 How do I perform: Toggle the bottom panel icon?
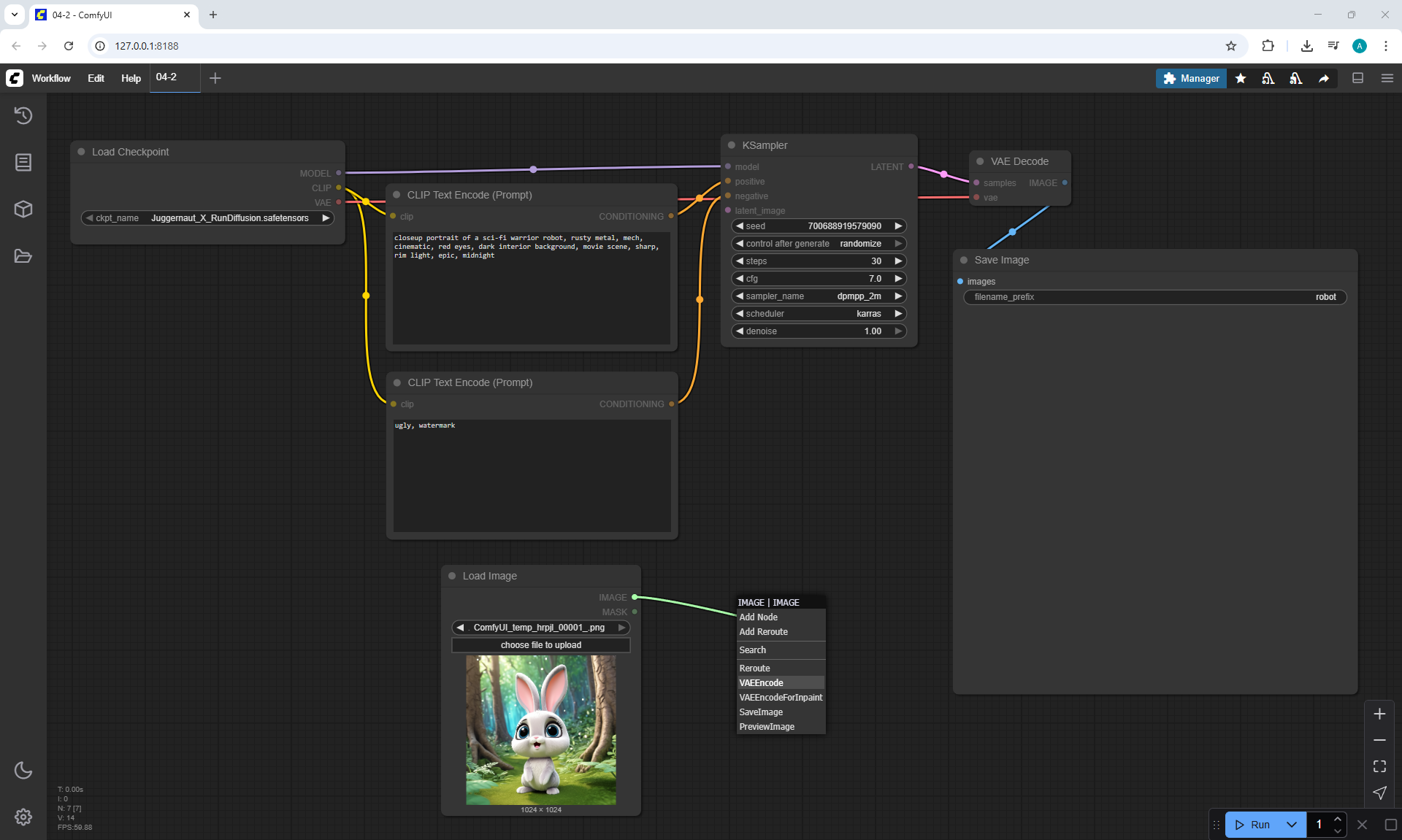[1357, 78]
